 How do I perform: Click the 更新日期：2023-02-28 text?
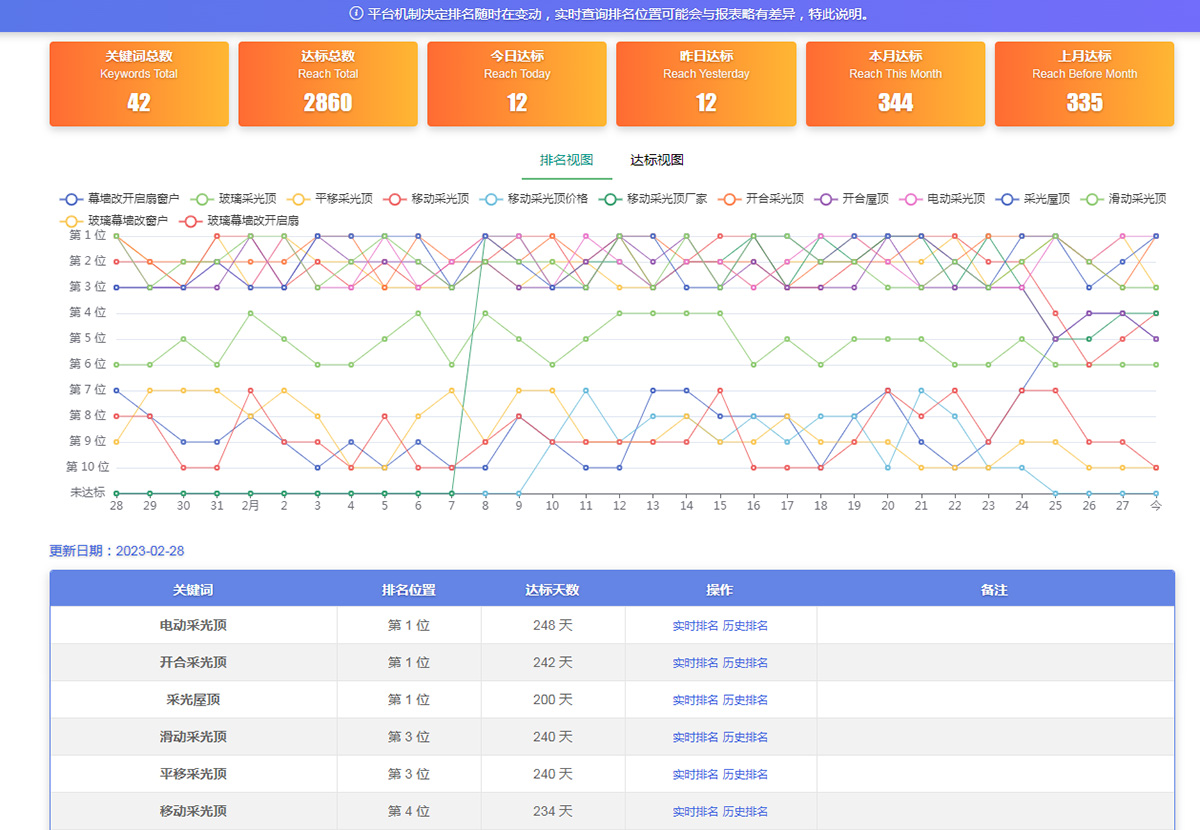click(117, 551)
